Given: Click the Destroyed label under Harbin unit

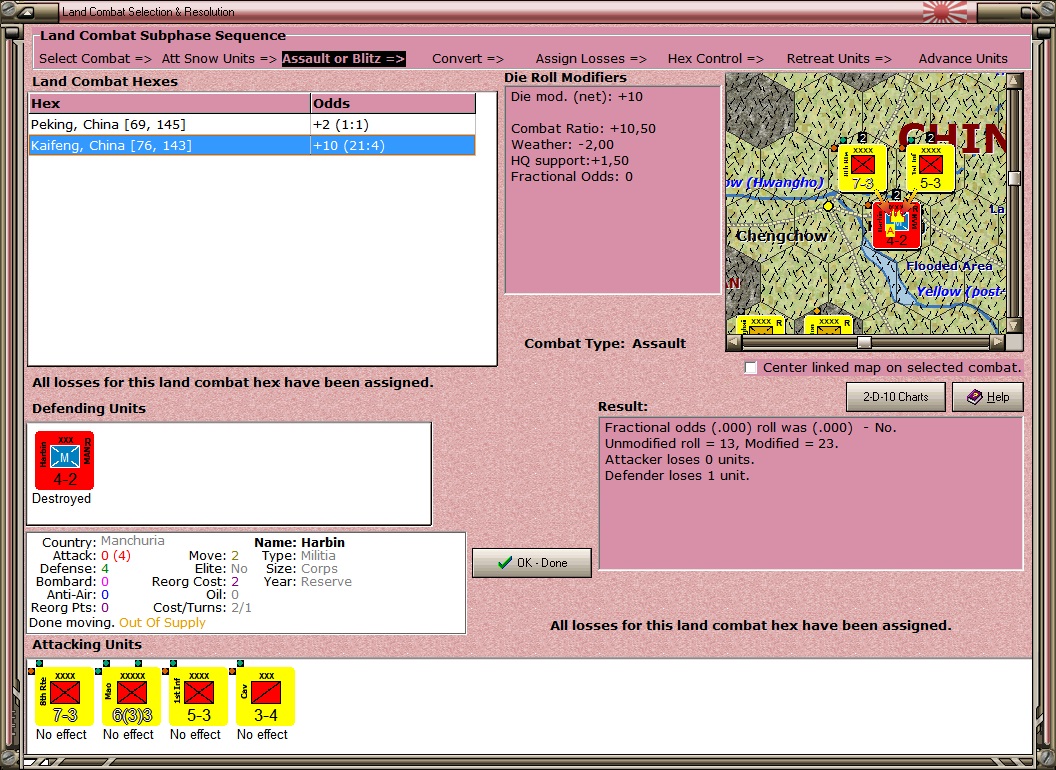Looking at the screenshot, I should click(x=61, y=499).
